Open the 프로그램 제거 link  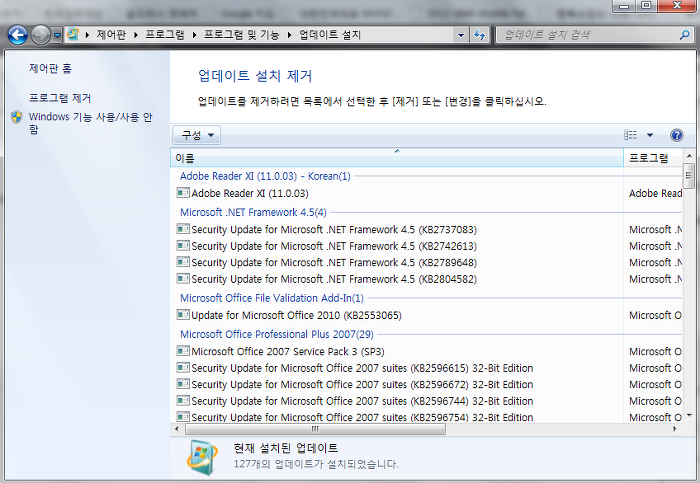coord(60,98)
